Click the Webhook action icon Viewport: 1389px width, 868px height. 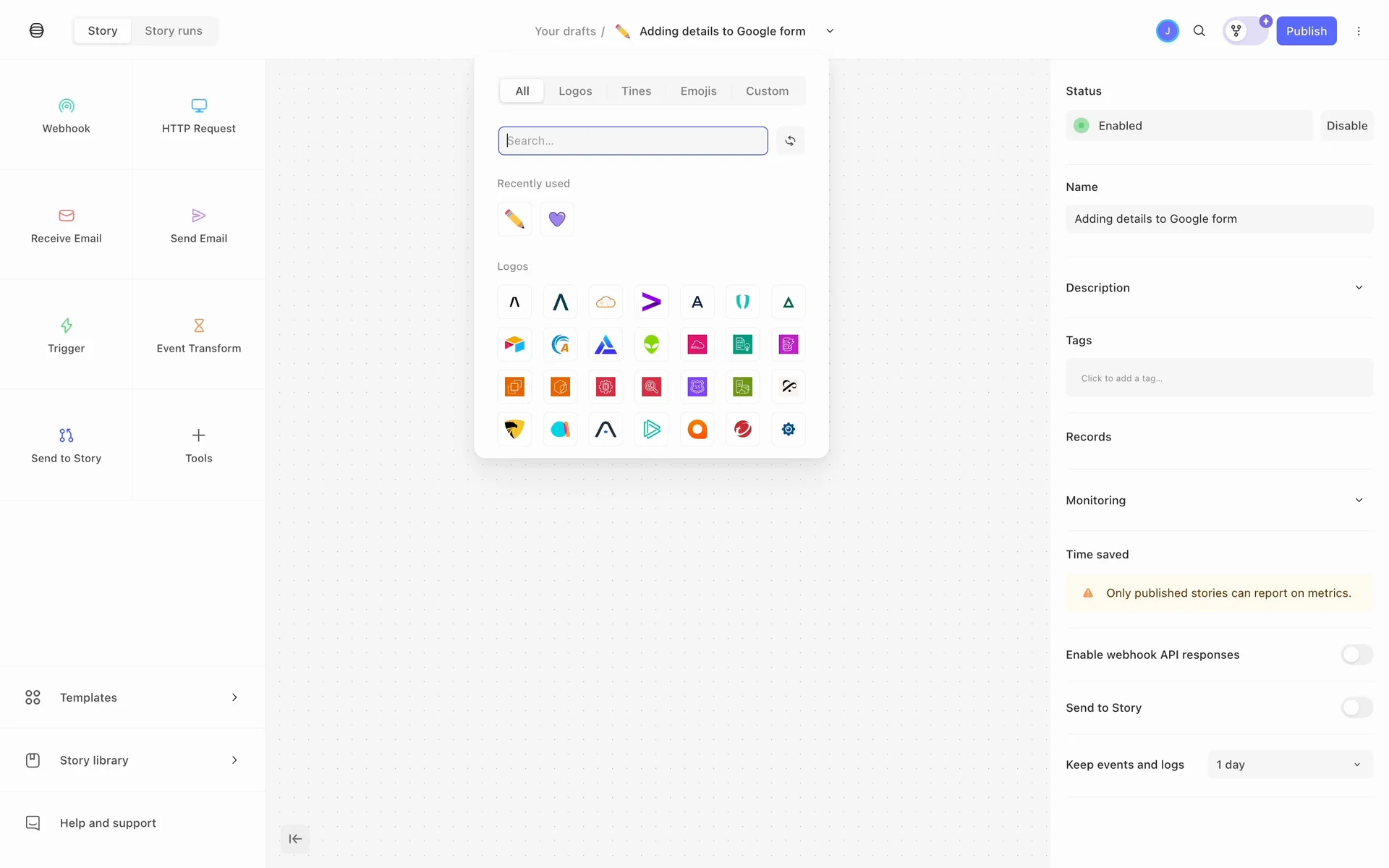point(66,106)
